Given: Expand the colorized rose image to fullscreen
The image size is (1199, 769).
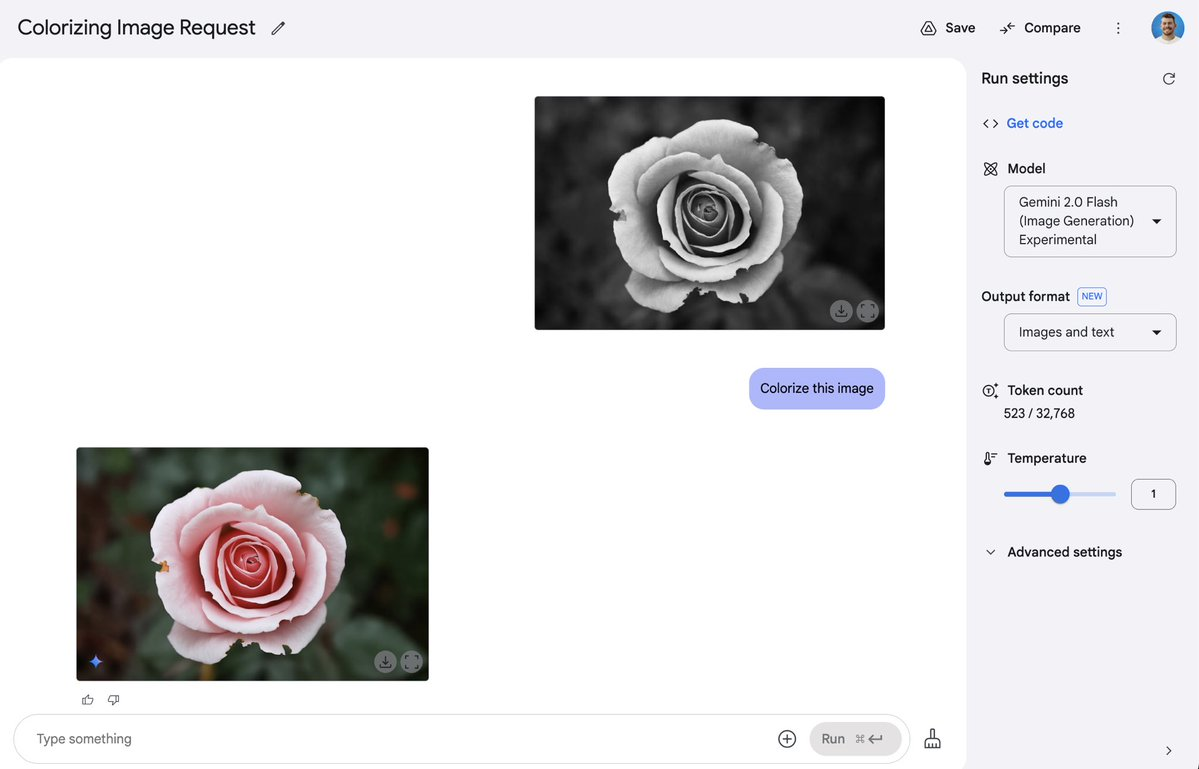Looking at the screenshot, I should coord(412,661).
